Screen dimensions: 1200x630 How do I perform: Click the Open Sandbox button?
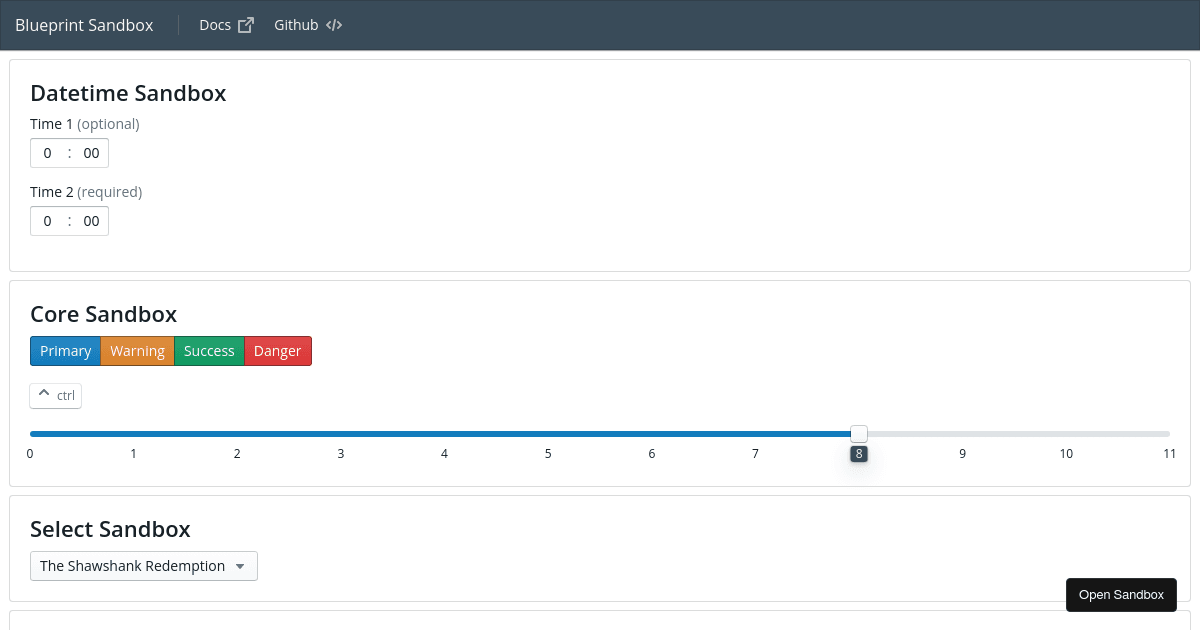(1121, 595)
